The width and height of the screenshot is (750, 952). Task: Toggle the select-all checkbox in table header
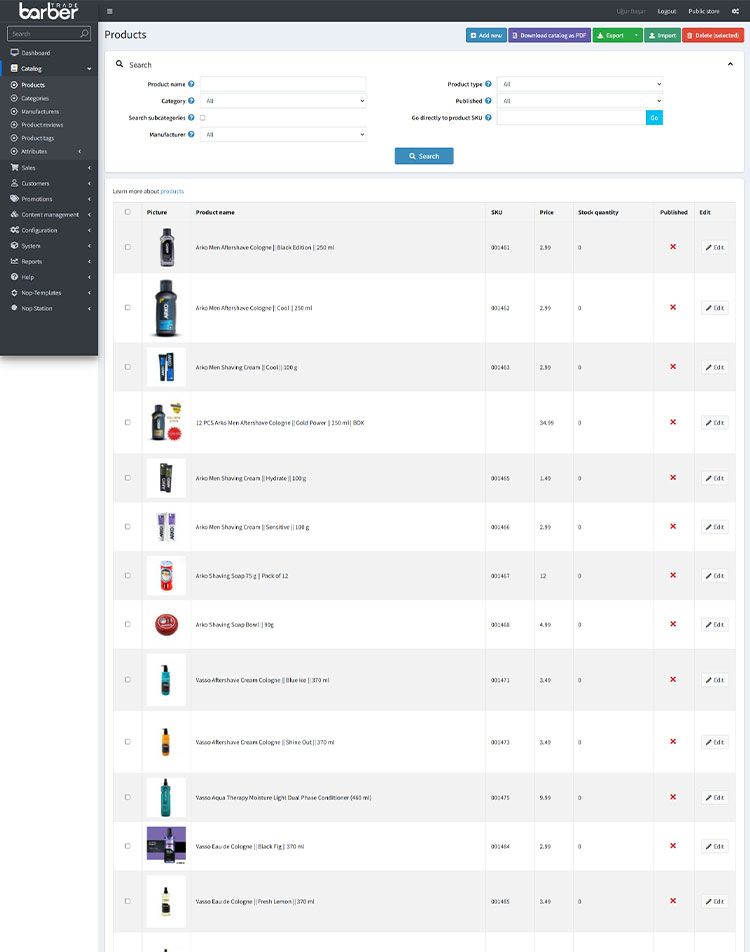[x=128, y=212]
